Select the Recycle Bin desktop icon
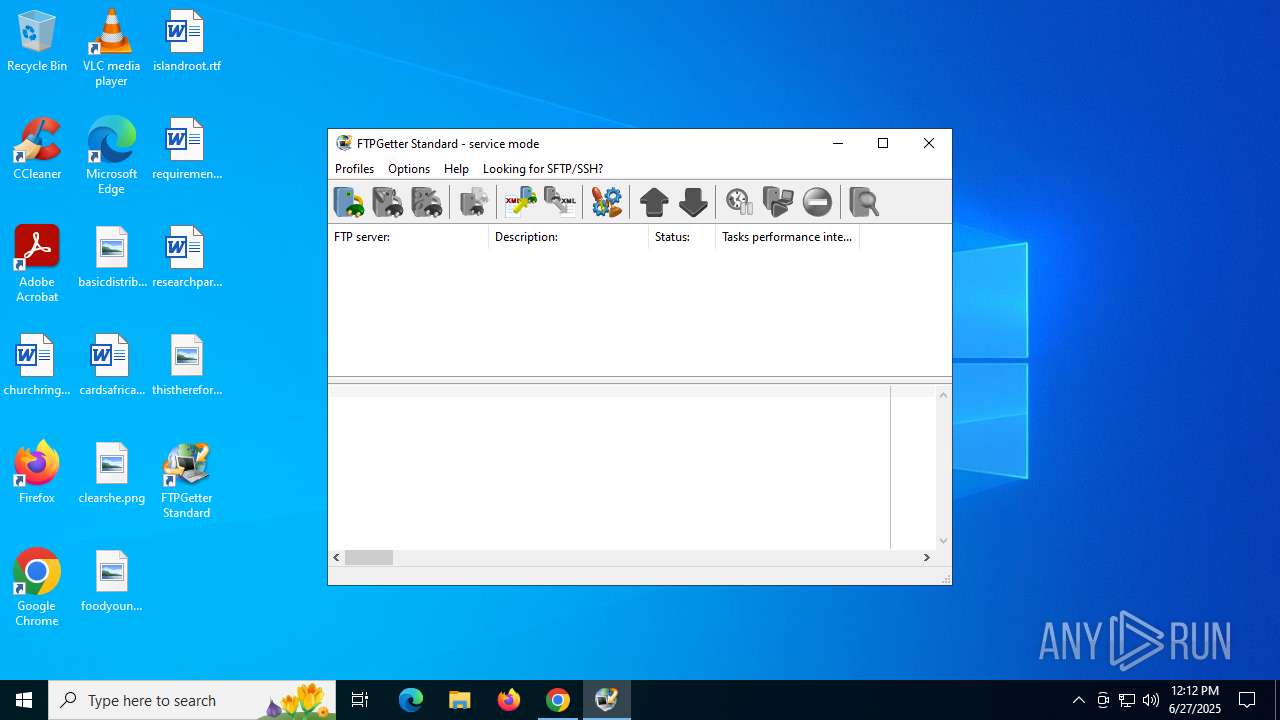The width and height of the screenshot is (1280, 720). (x=37, y=42)
